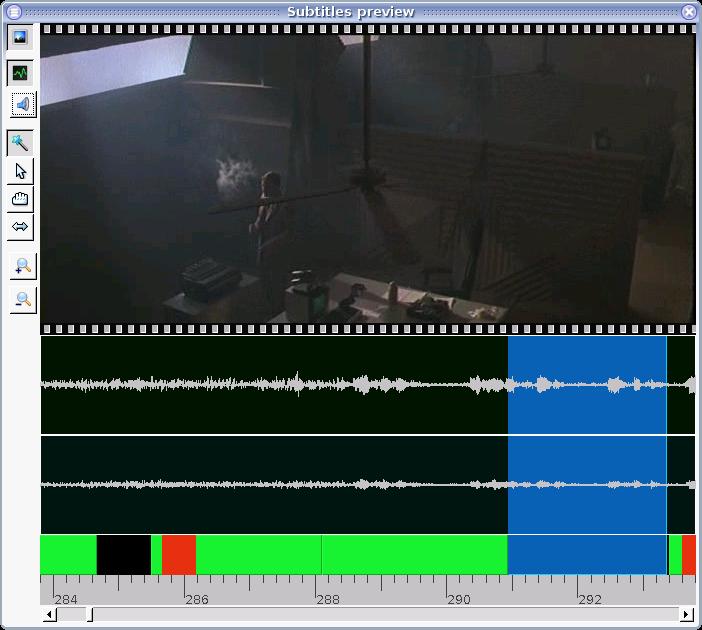Click the blue selection in upper waveform
The image size is (702, 630).
tap(587, 385)
